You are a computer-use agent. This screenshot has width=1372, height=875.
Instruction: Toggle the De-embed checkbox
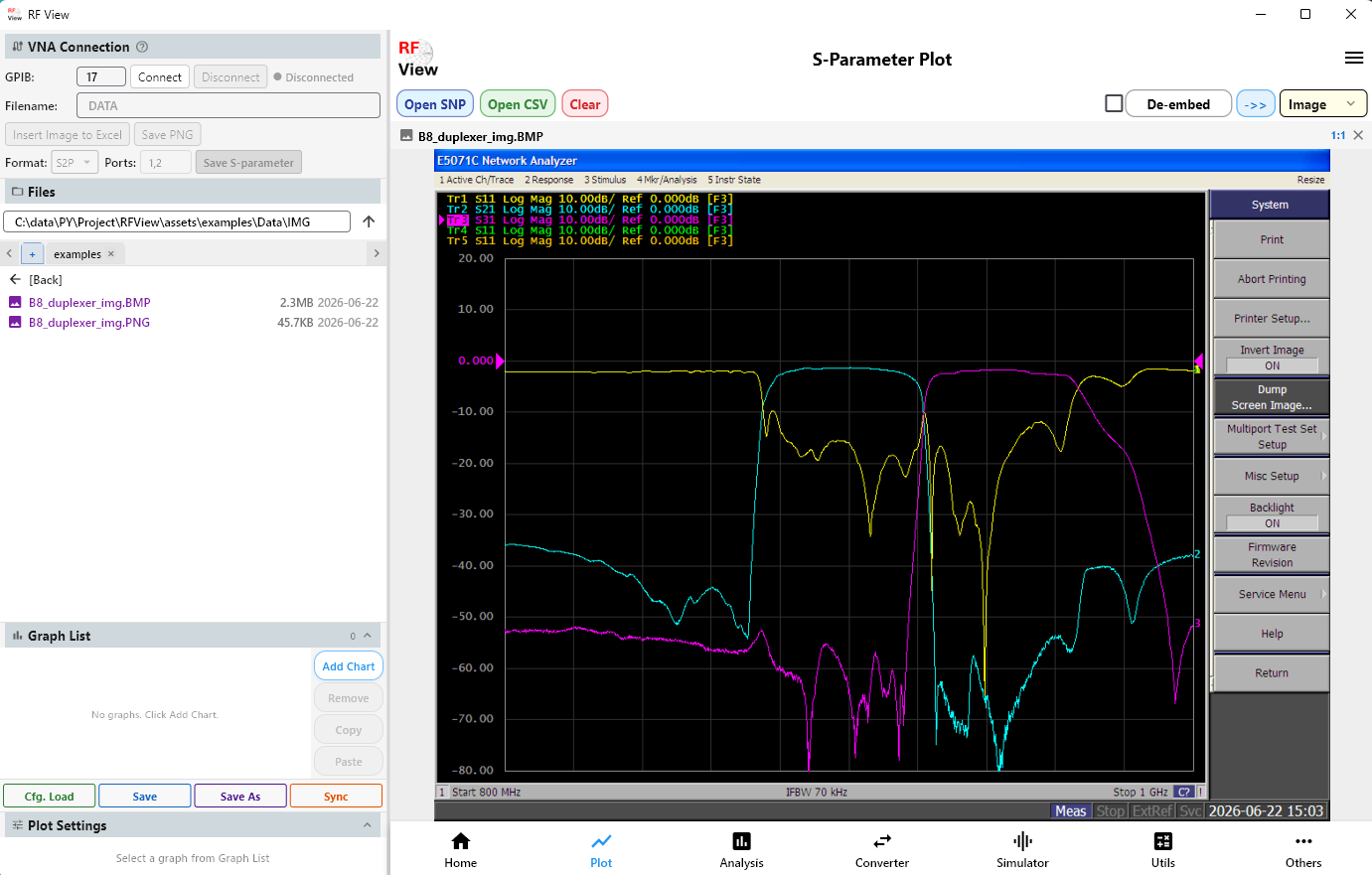pos(1114,103)
